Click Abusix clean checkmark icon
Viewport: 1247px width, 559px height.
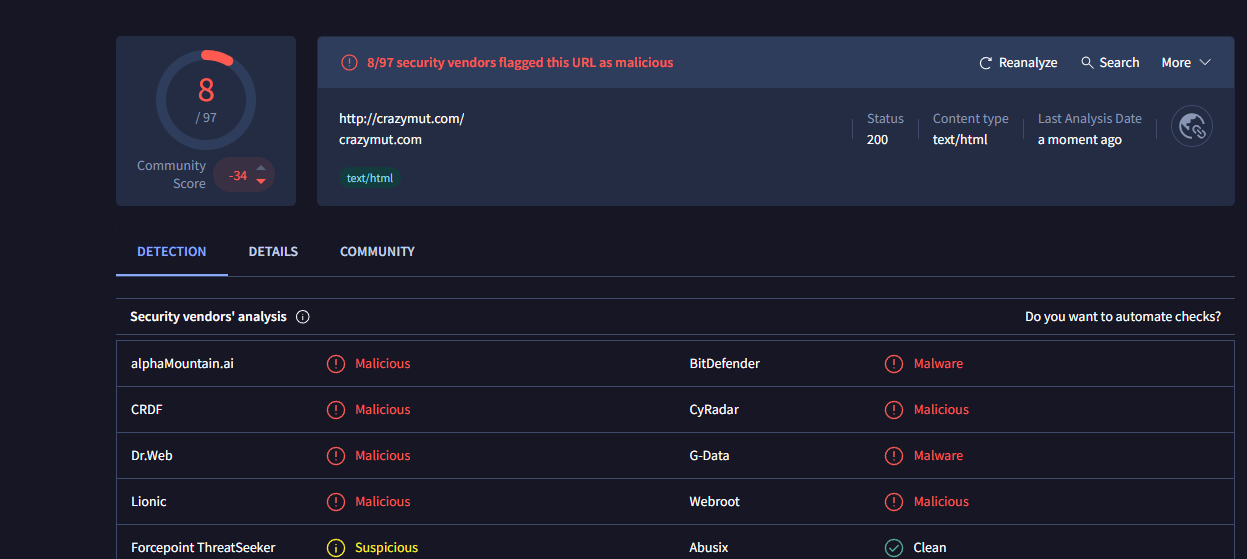pyautogui.click(x=894, y=548)
